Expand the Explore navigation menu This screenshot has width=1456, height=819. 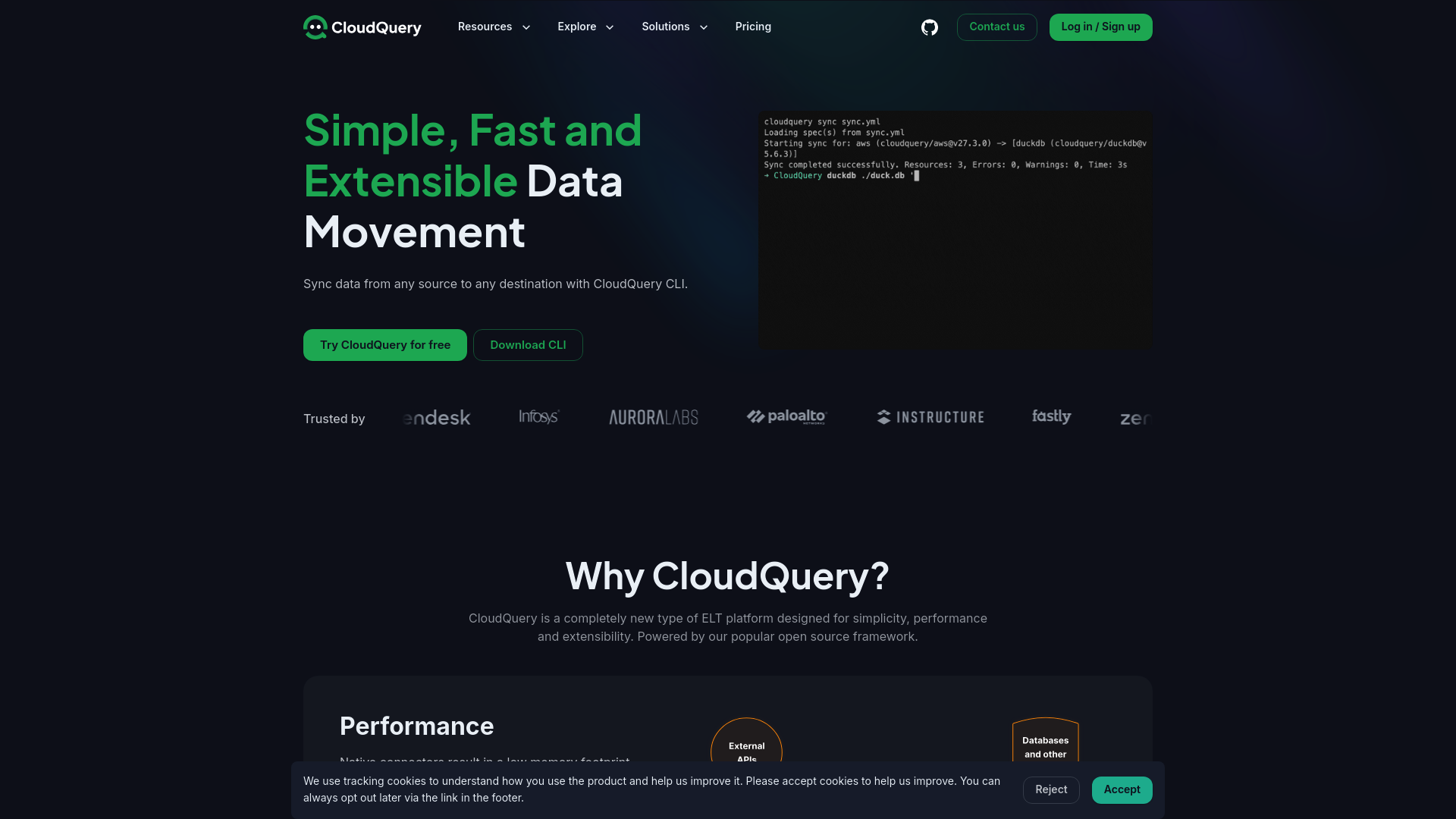point(585,27)
